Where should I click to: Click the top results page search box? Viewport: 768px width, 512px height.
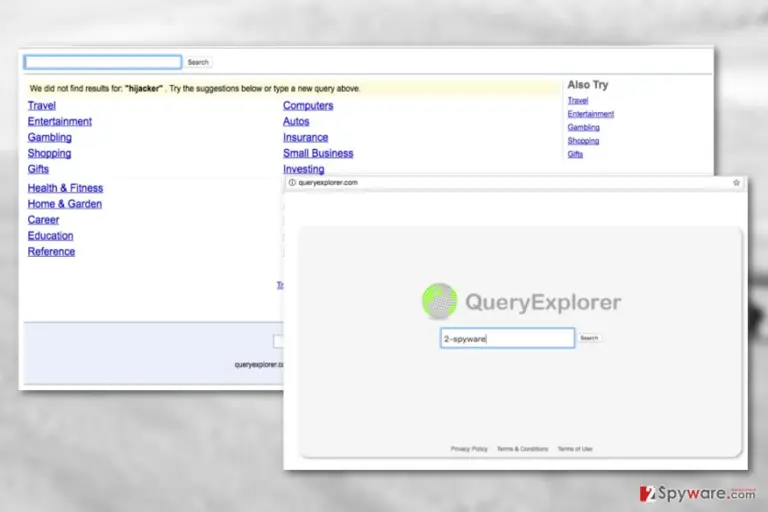coord(103,62)
